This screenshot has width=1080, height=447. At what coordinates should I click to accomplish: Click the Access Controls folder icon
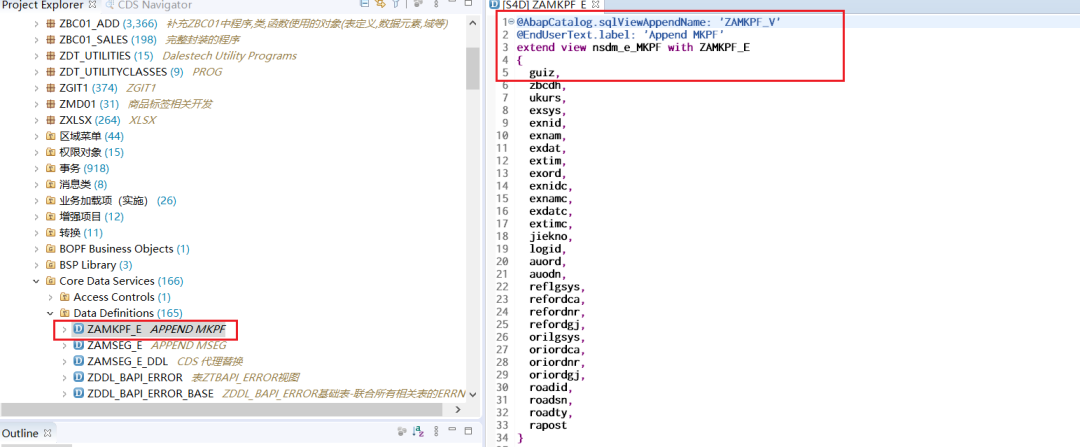tap(64, 297)
